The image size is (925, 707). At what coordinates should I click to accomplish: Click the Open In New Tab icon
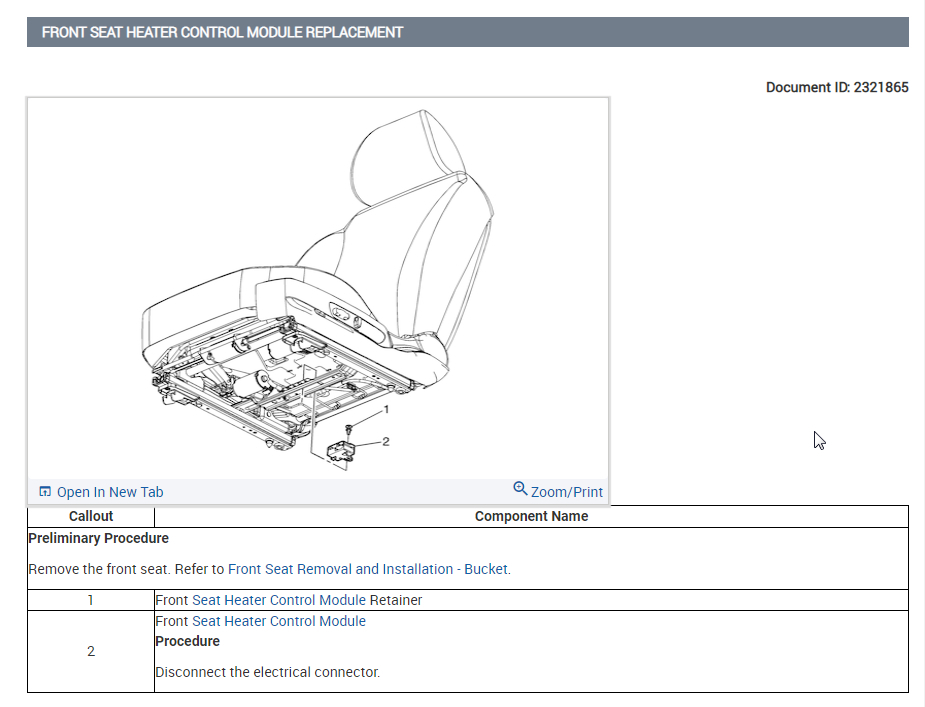(45, 492)
